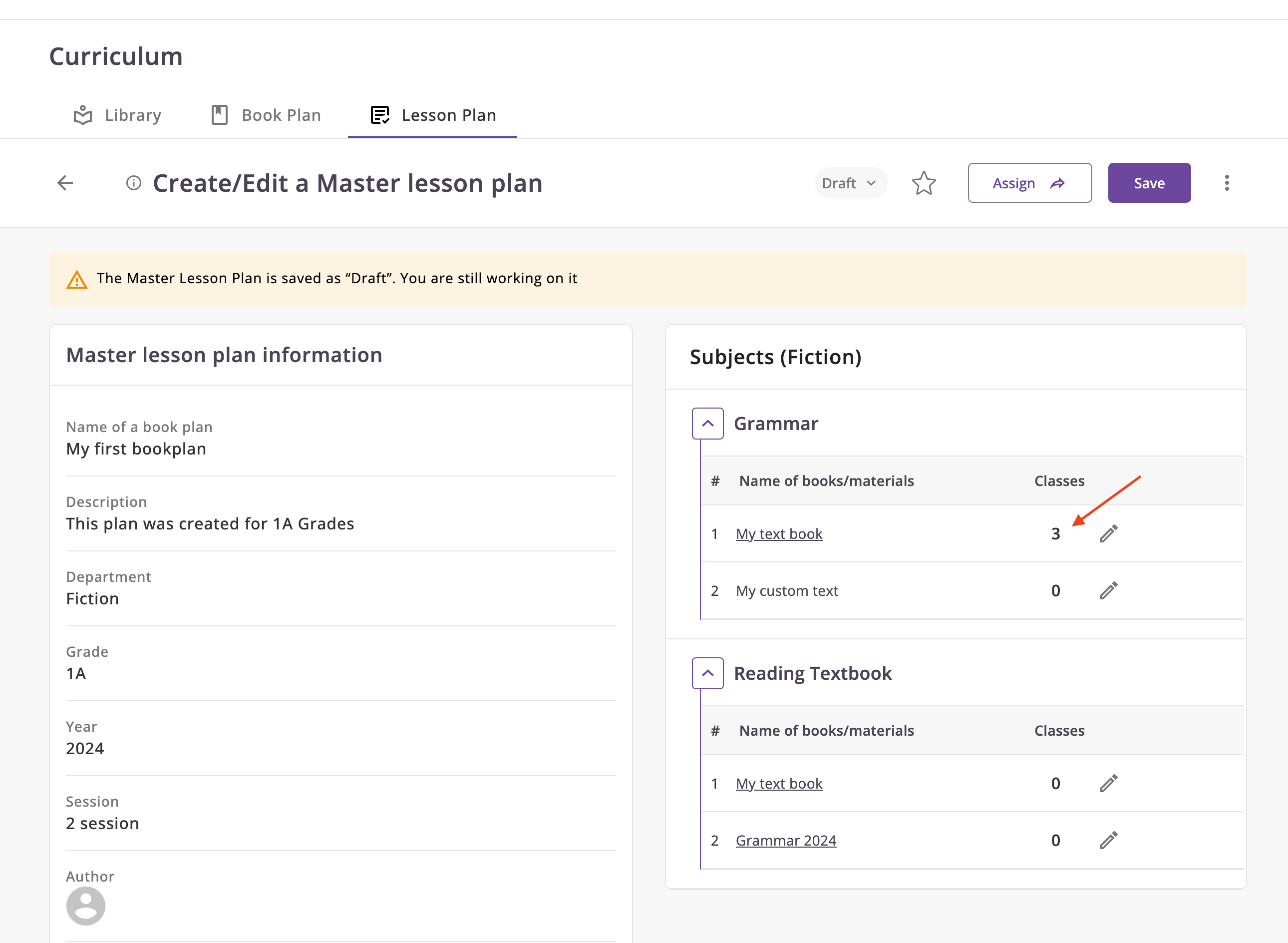Viewport: 1288px width, 943px height.
Task: Edit classes for My custom text
Action: click(1108, 591)
